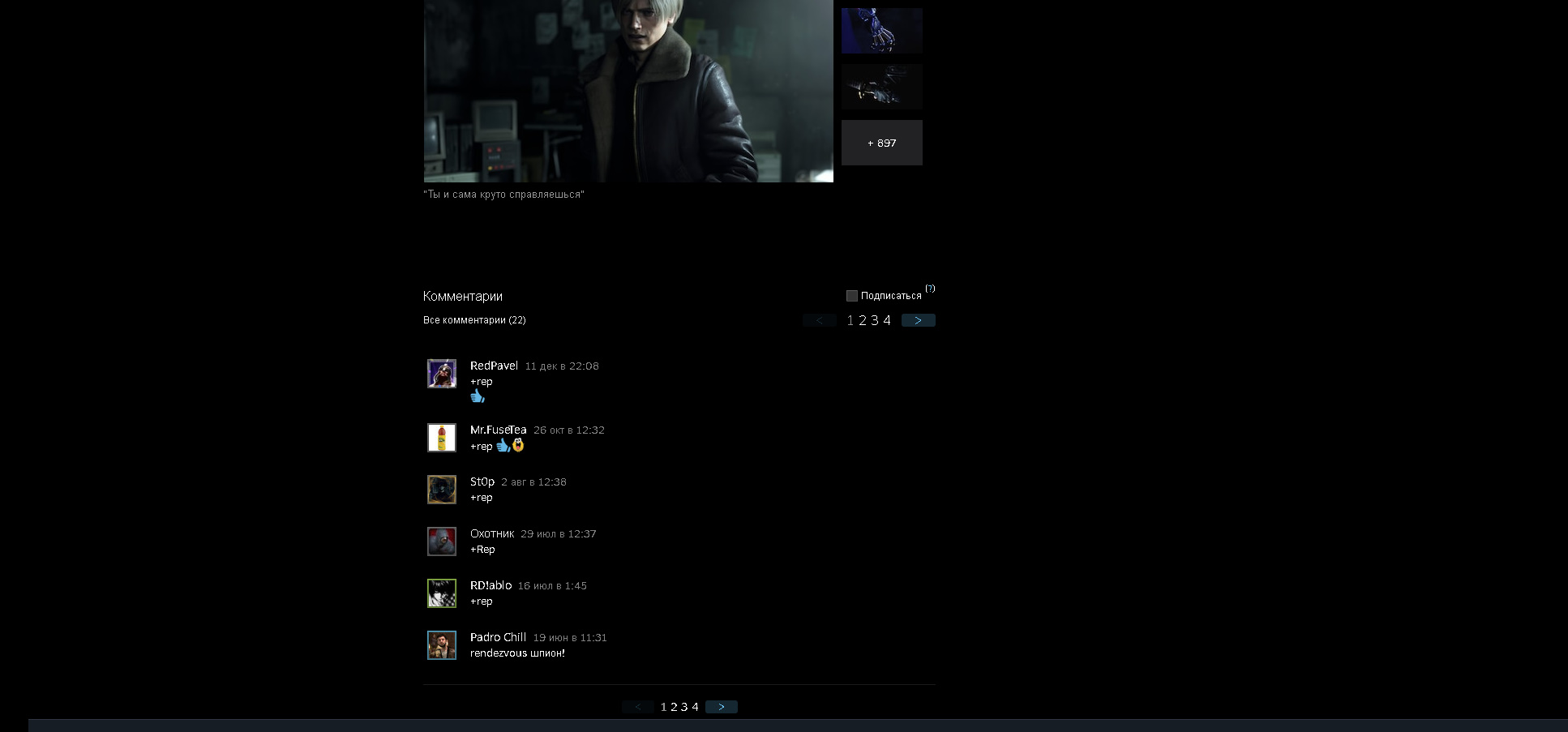Viewport: 1568px width, 732px height.
Task: Open Mr.FuseTea's bottle avatar
Action: (x=442, y=438)
